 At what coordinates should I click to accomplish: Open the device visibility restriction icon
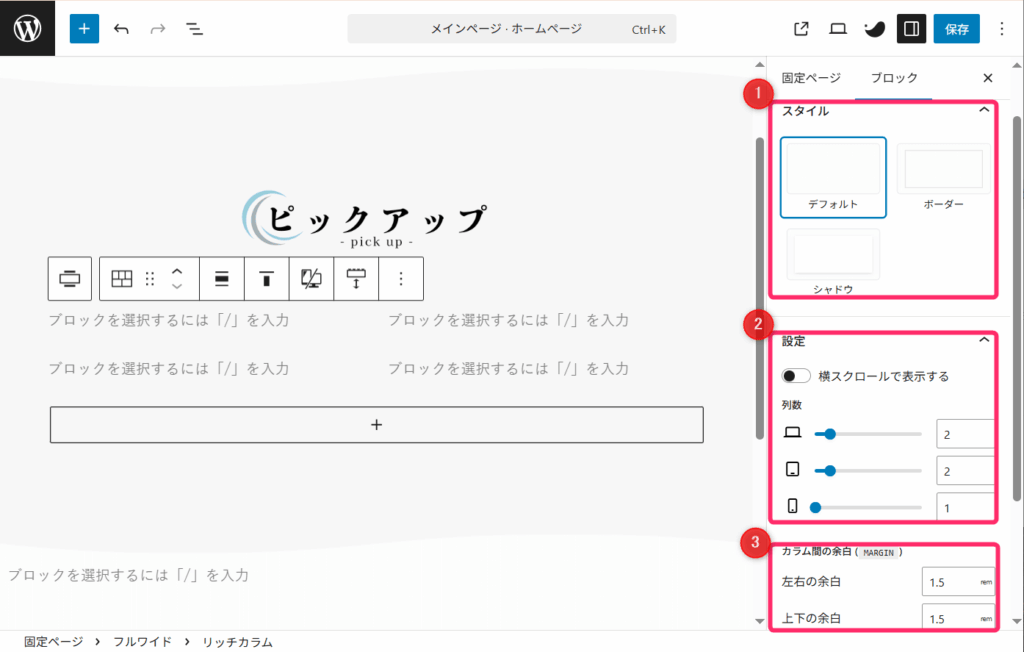click(311, 279)
